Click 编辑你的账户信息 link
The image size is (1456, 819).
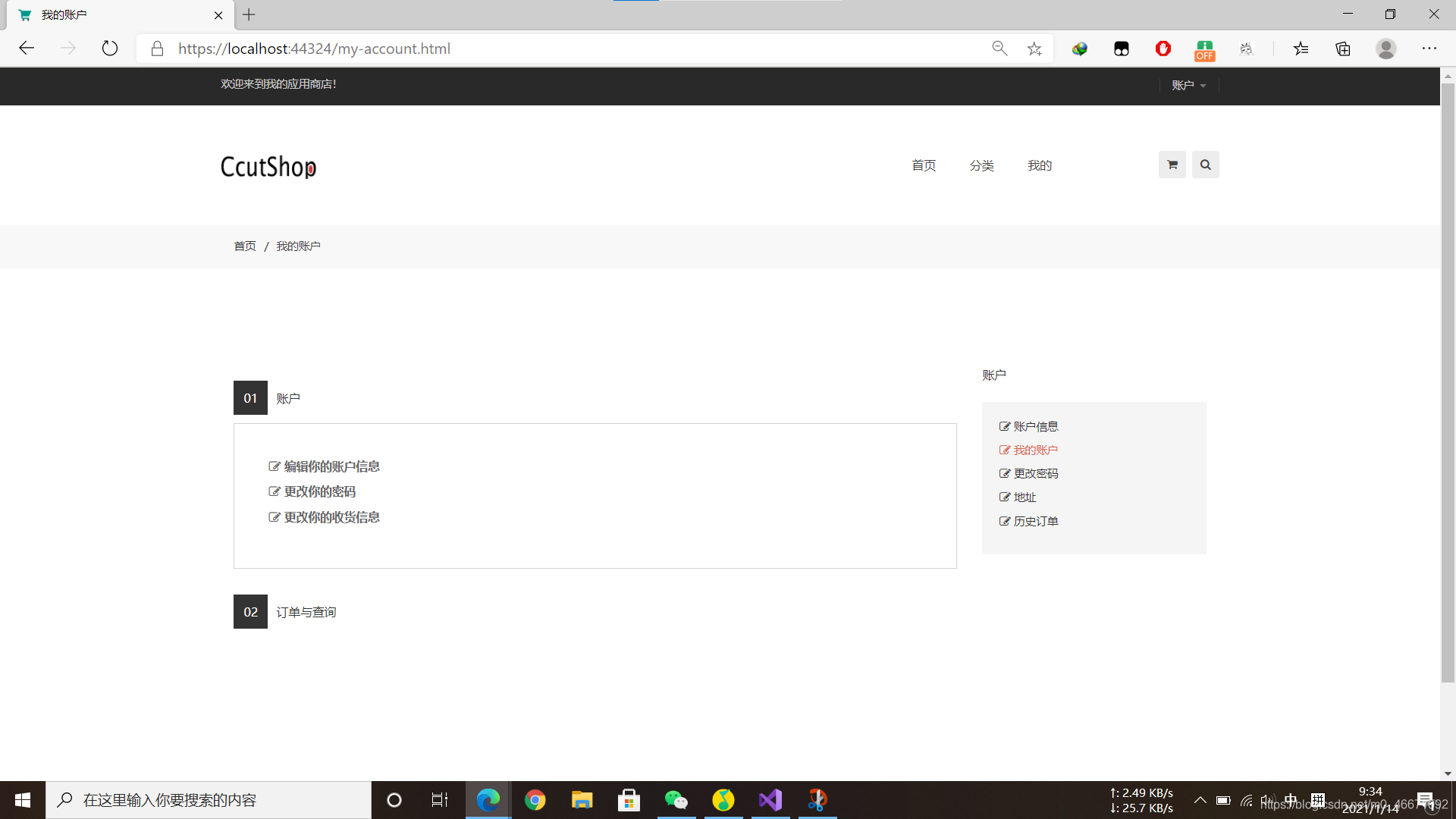coord(331,466)
